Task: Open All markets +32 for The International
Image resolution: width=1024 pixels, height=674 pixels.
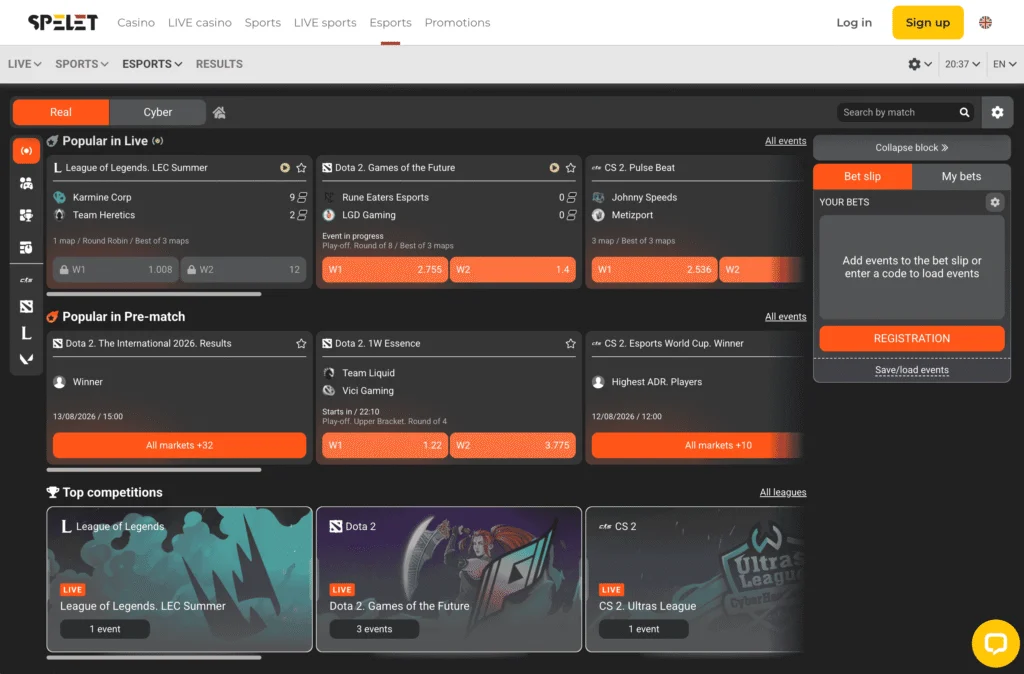Action: click(180, 445)
